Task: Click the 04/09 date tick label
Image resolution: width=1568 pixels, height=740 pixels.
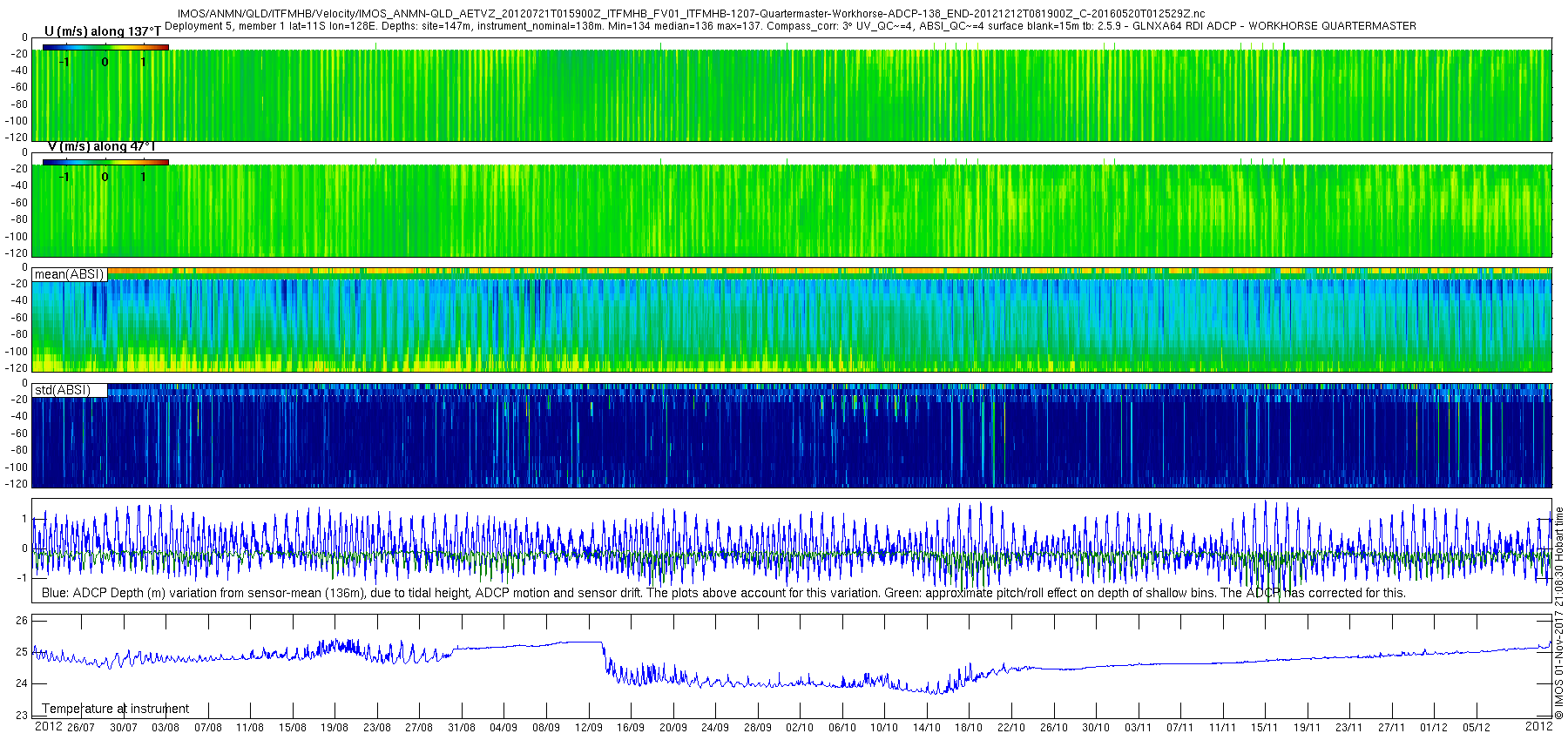Action: click(x=504, y=728)
